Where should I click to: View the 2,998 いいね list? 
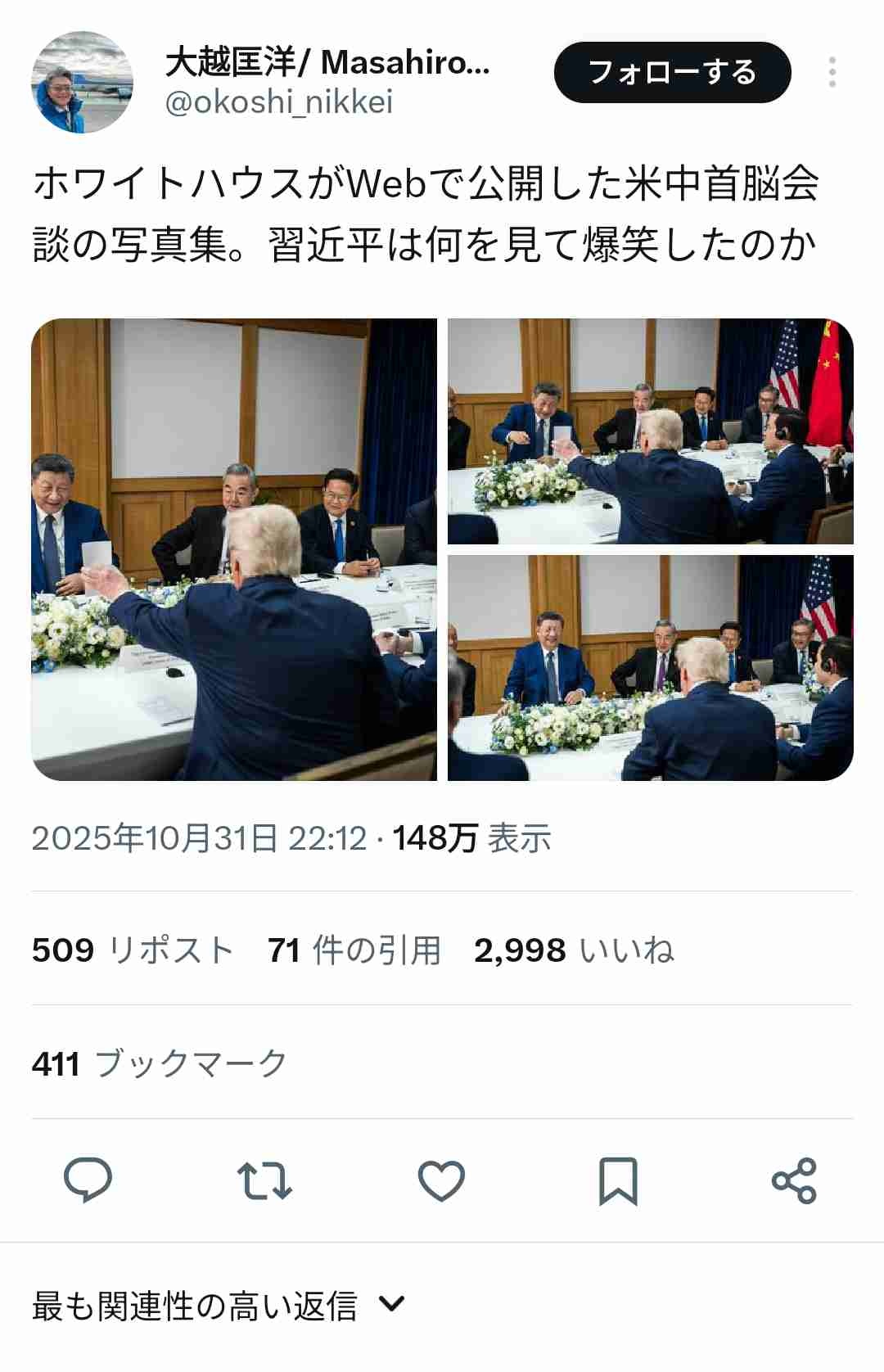pos(574,950)
